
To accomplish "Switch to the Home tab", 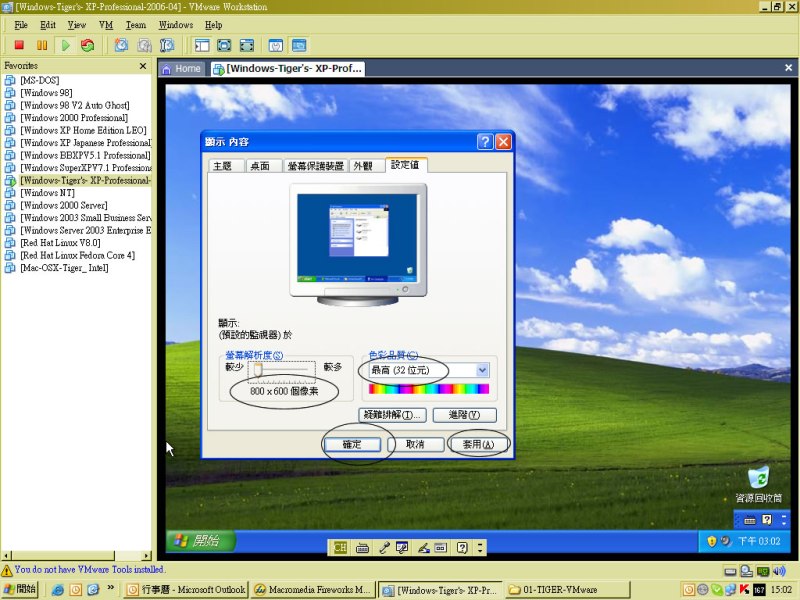I will pos(182,68).
